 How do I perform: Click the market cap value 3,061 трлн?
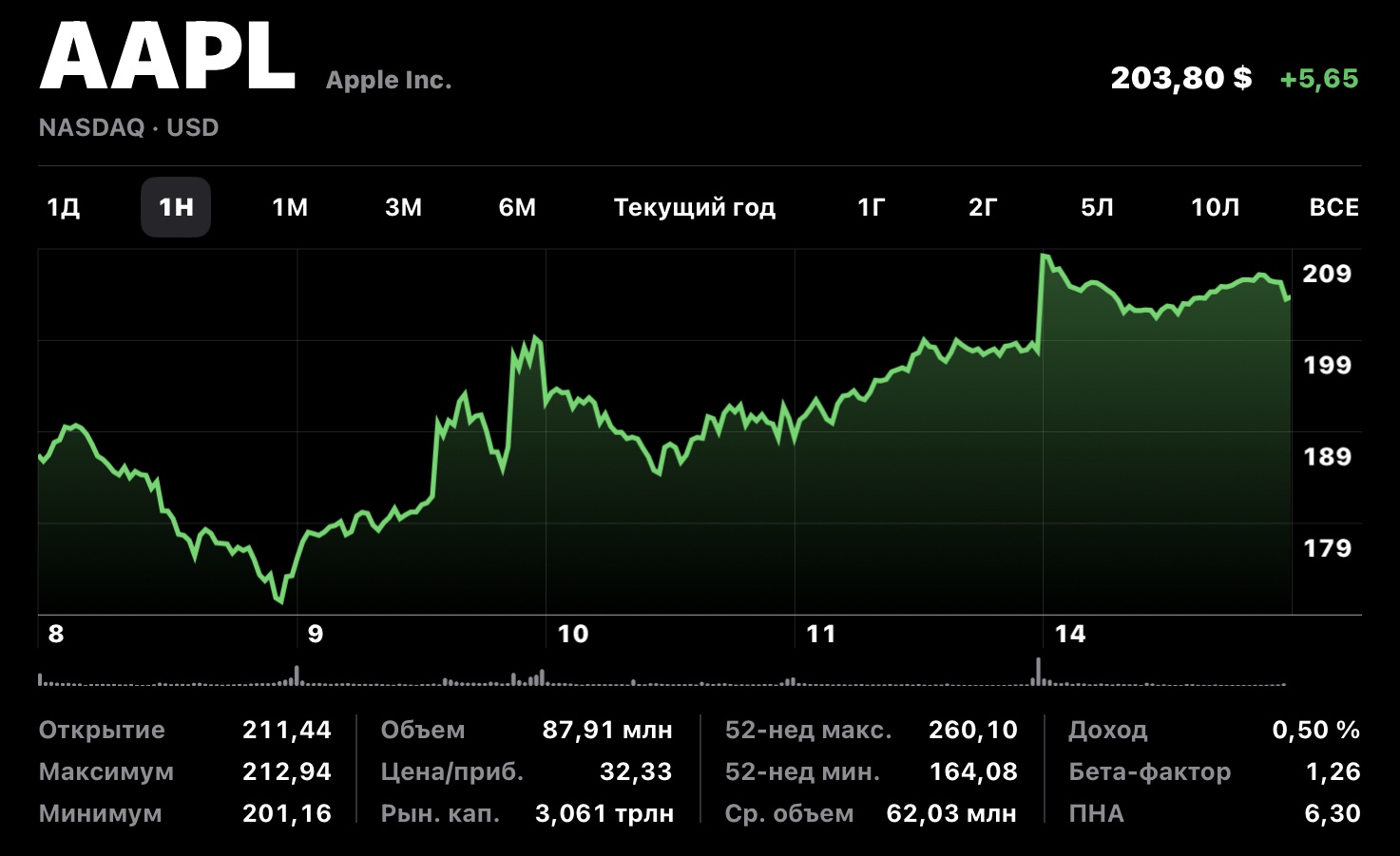point(604,813)
